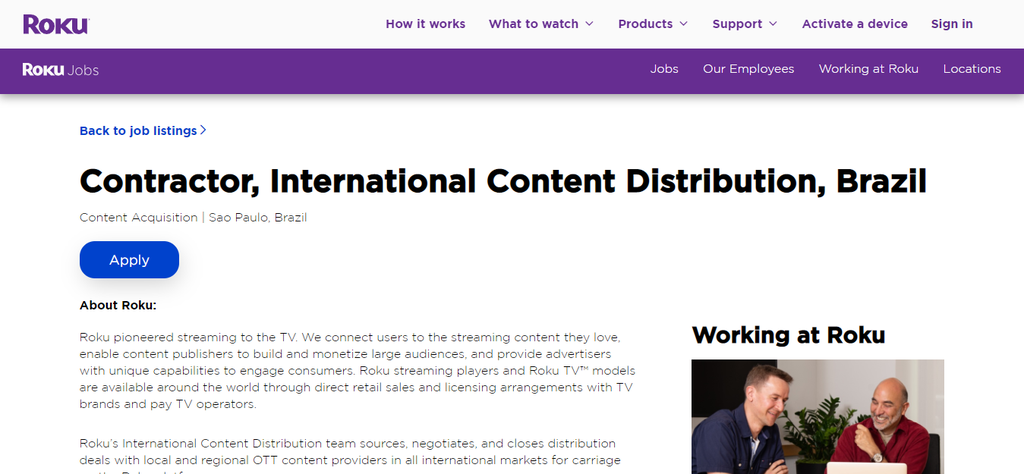This screenshot has height=474, width=1024.
Task: Click the blue Apply button
Action: click(x=129, y=260)
